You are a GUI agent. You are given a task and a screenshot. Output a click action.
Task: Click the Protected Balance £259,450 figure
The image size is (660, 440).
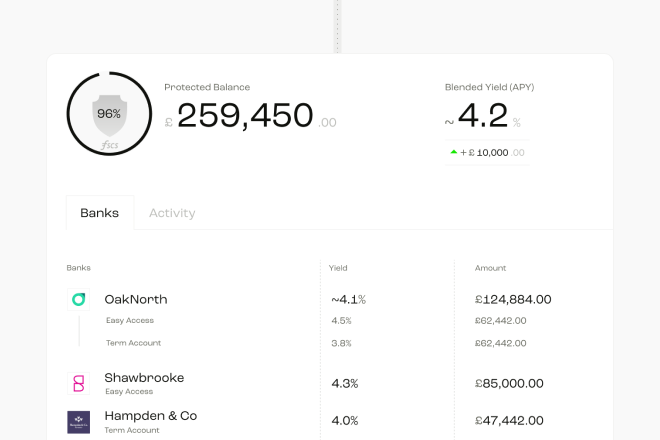[250, 115]
